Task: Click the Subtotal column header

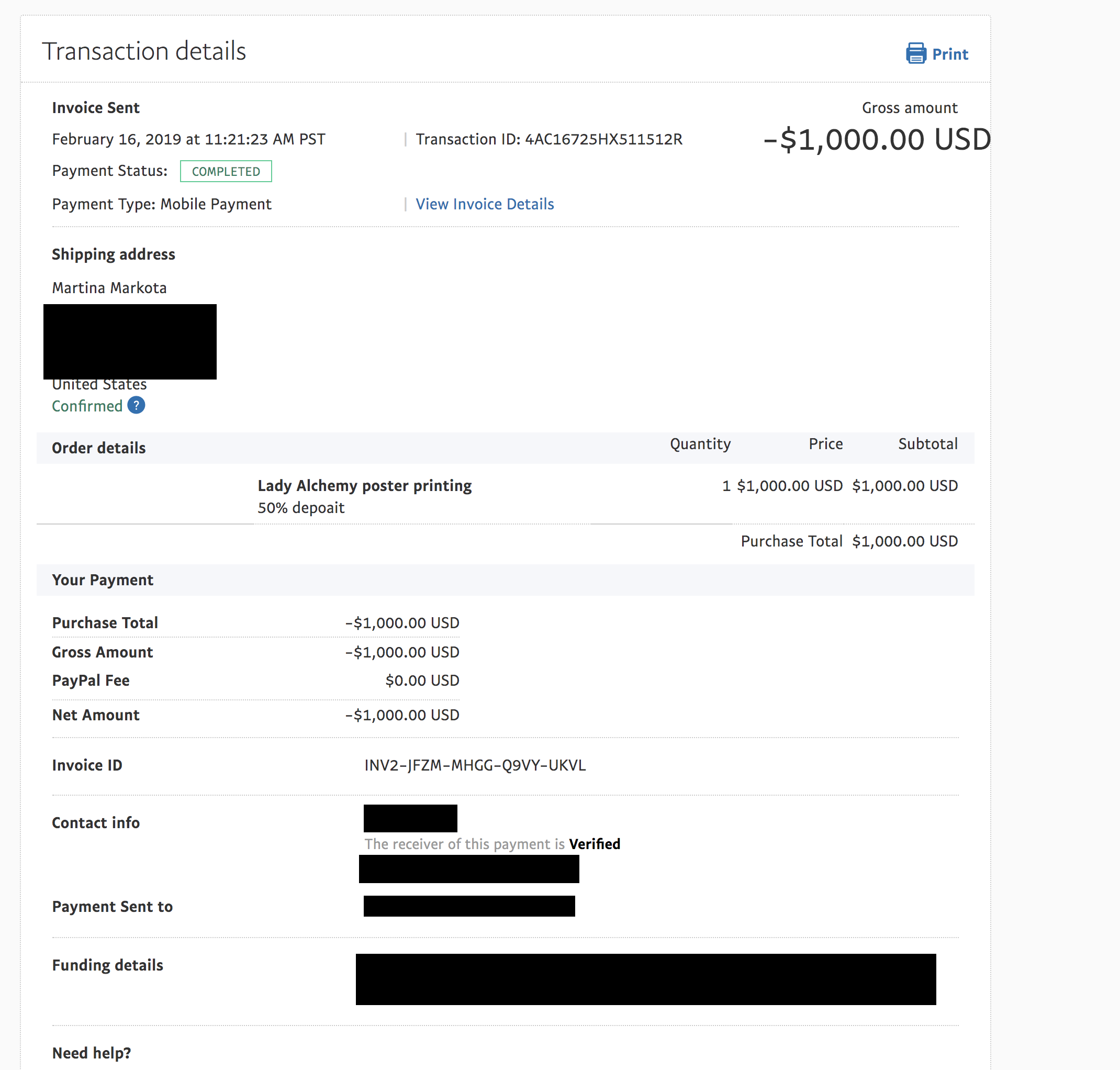Action: click(x=928, y=444)
